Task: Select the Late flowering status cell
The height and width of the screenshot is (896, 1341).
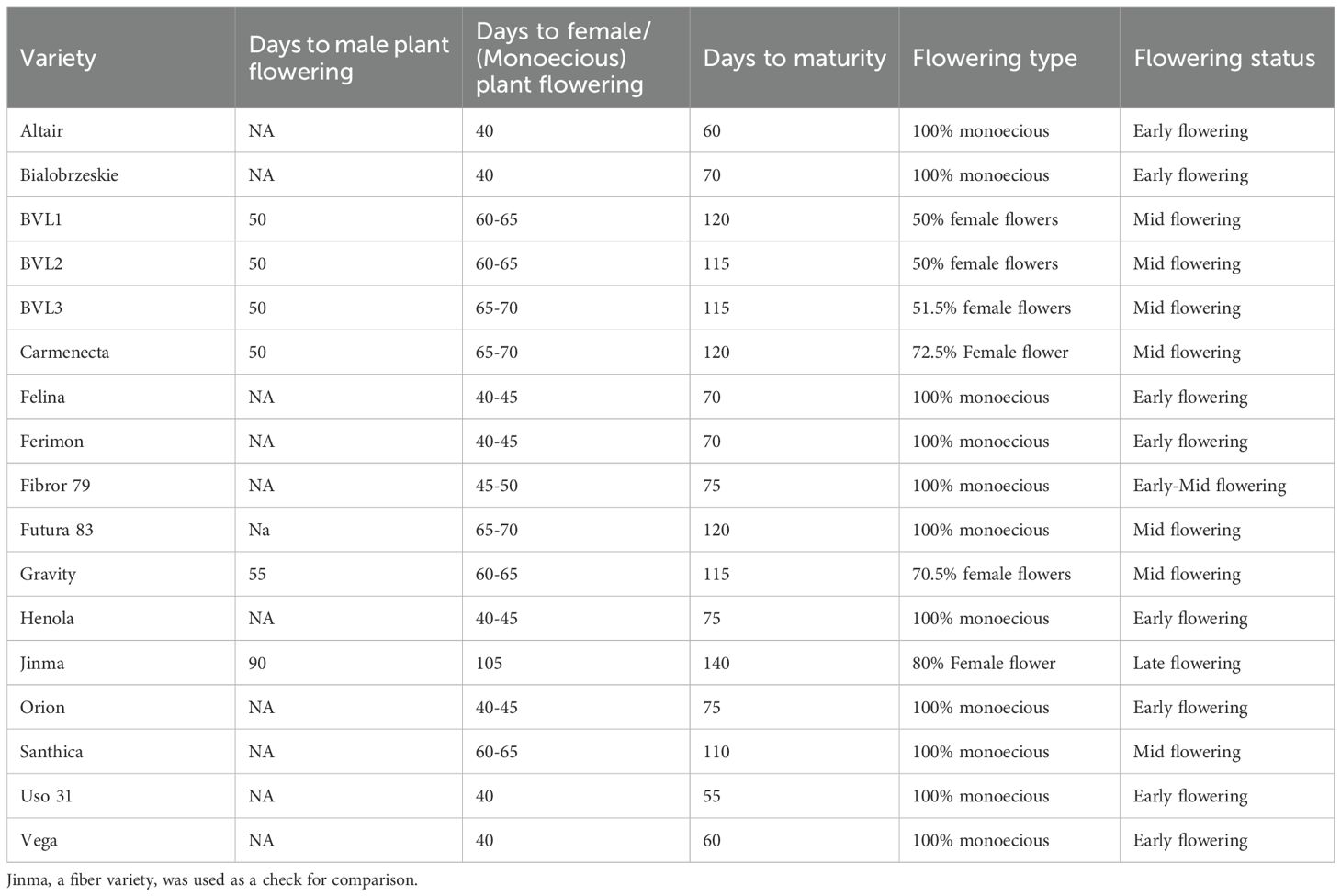Action: 1186,663
